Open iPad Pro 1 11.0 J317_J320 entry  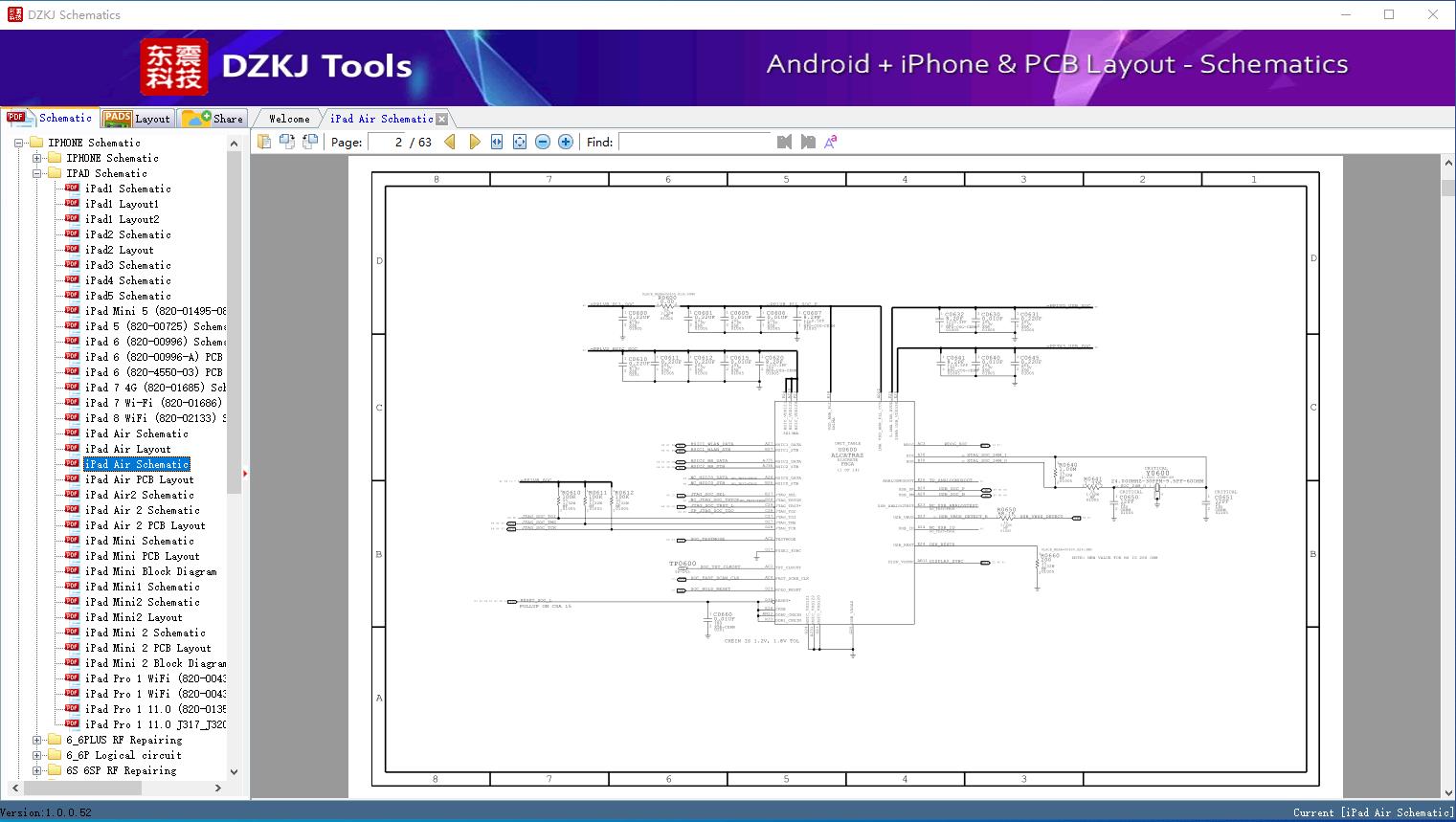155,724
